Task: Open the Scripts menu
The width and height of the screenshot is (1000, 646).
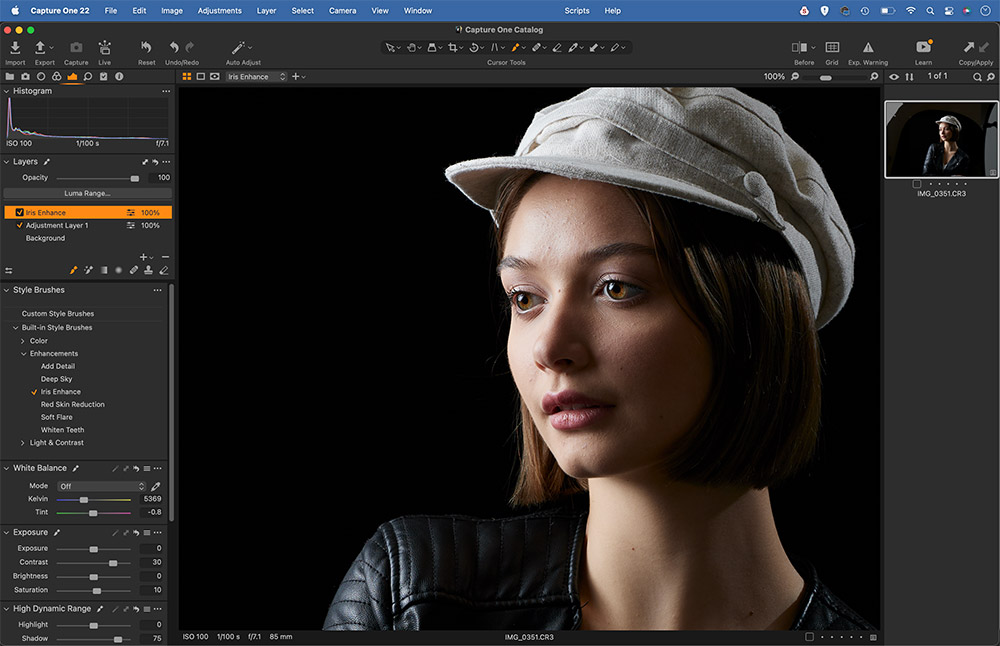Action: coord(577,11)
